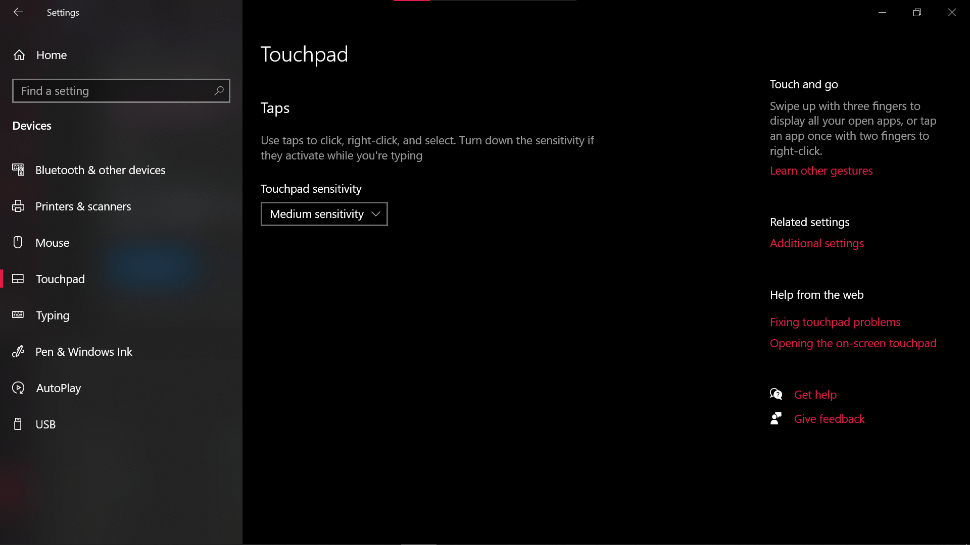The width and height of the screenshot is (970, 545).
Task: Open Additional settings link
Action: click(x=816, y=243)
